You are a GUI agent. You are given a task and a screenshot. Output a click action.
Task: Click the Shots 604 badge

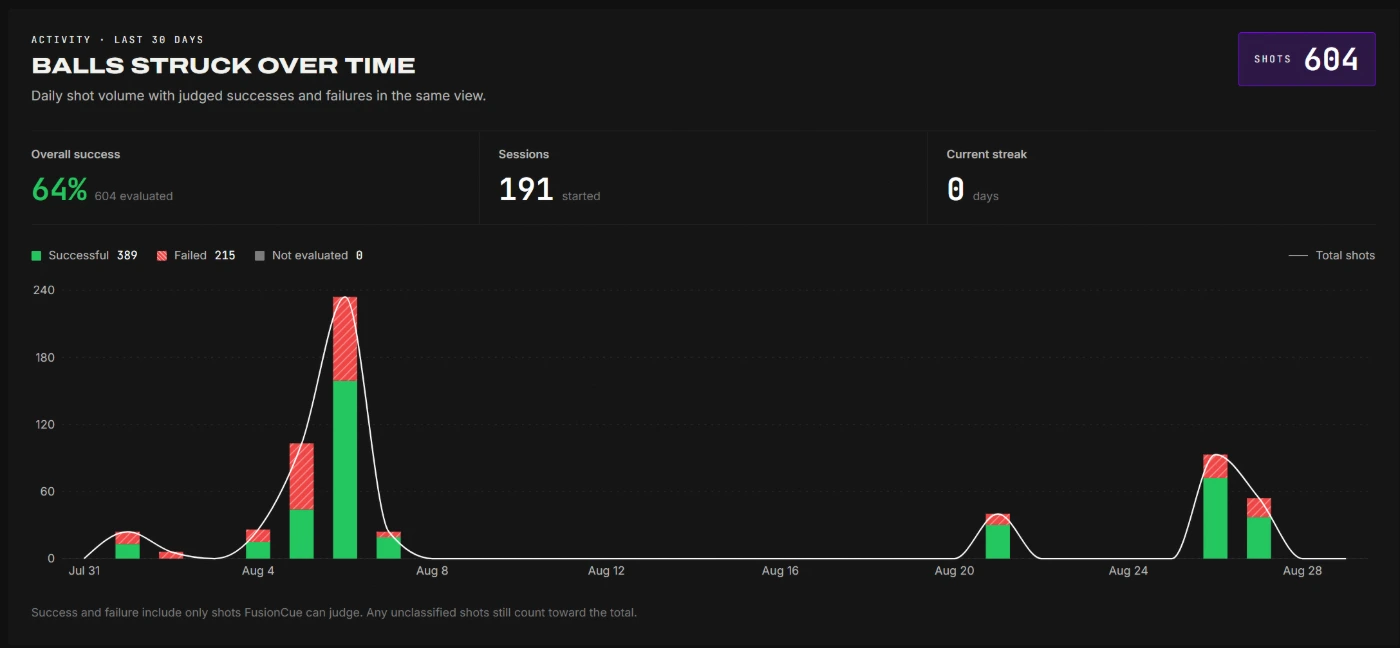pos(1306,59)
